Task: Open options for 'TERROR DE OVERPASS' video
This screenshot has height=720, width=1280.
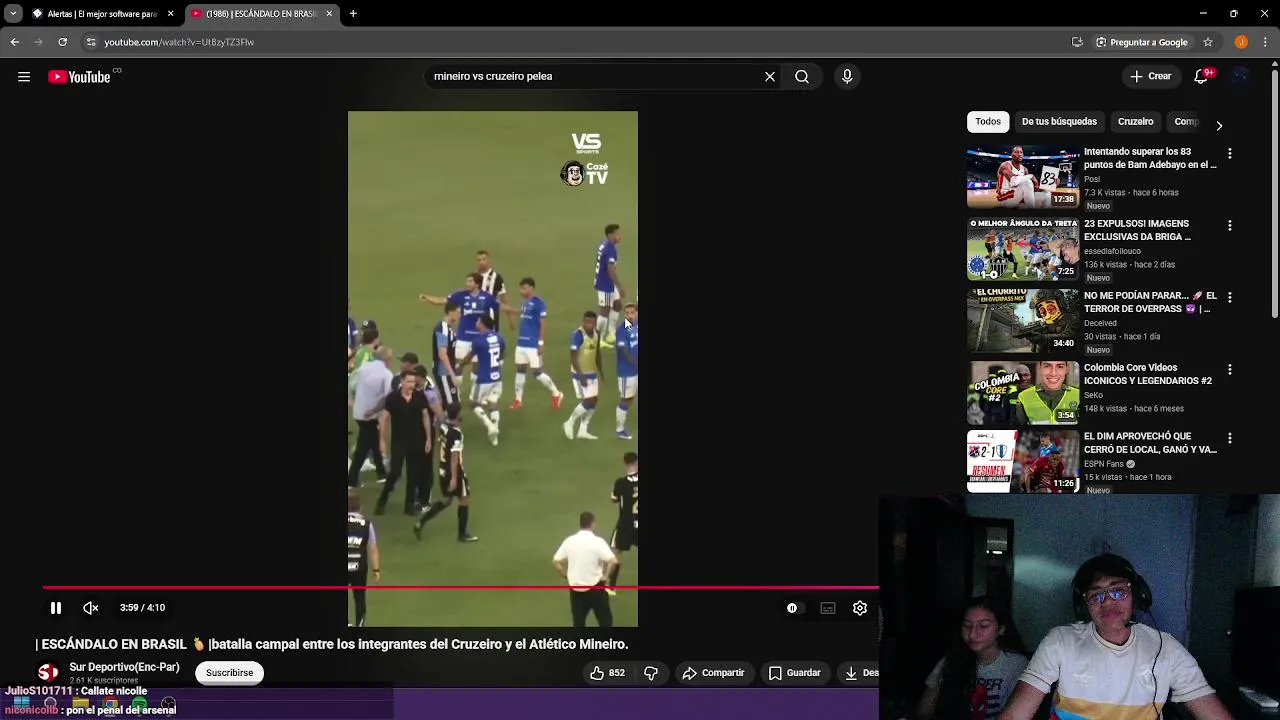Action: click(x=1230, y=298)
